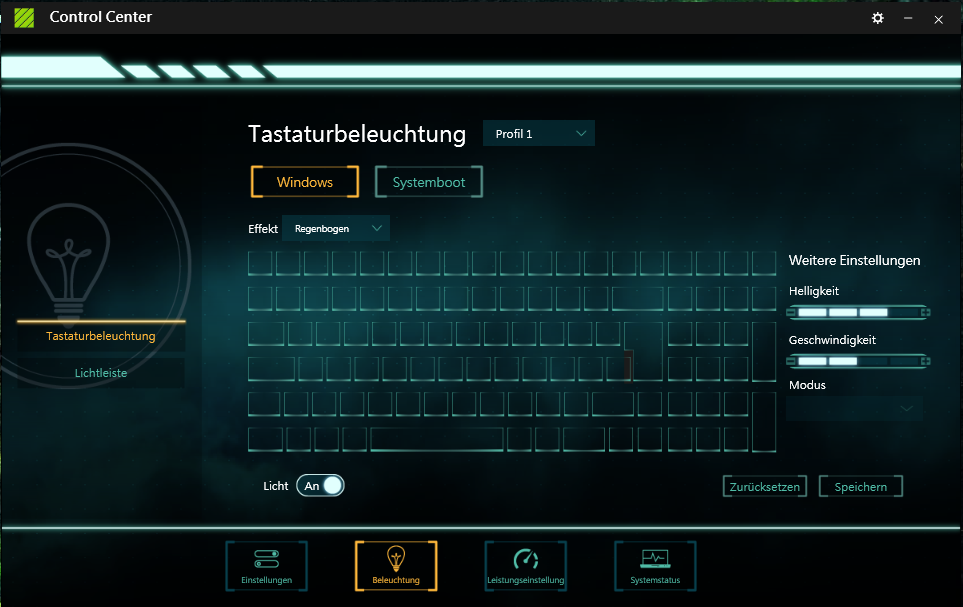This screenshot has height=607, width=963.
Task: Expand the Effekt Regenbogen dropdown
Action: [335, 229]
